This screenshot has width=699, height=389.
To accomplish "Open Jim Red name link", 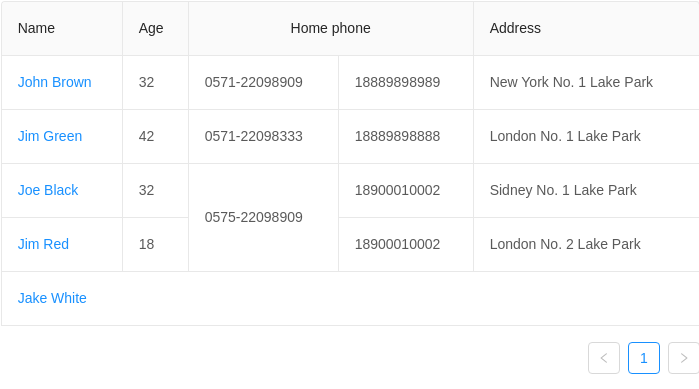I will tap(43, 244).
